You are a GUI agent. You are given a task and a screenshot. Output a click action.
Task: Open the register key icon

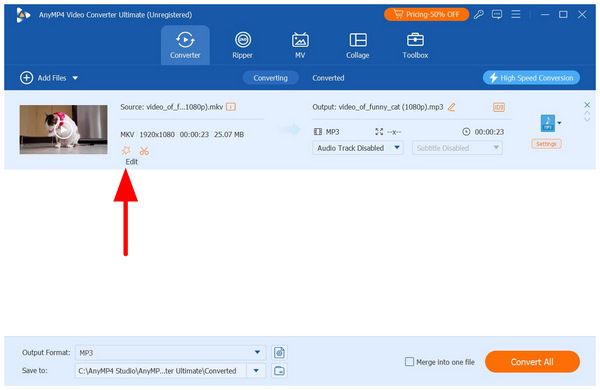pos(479,15)
